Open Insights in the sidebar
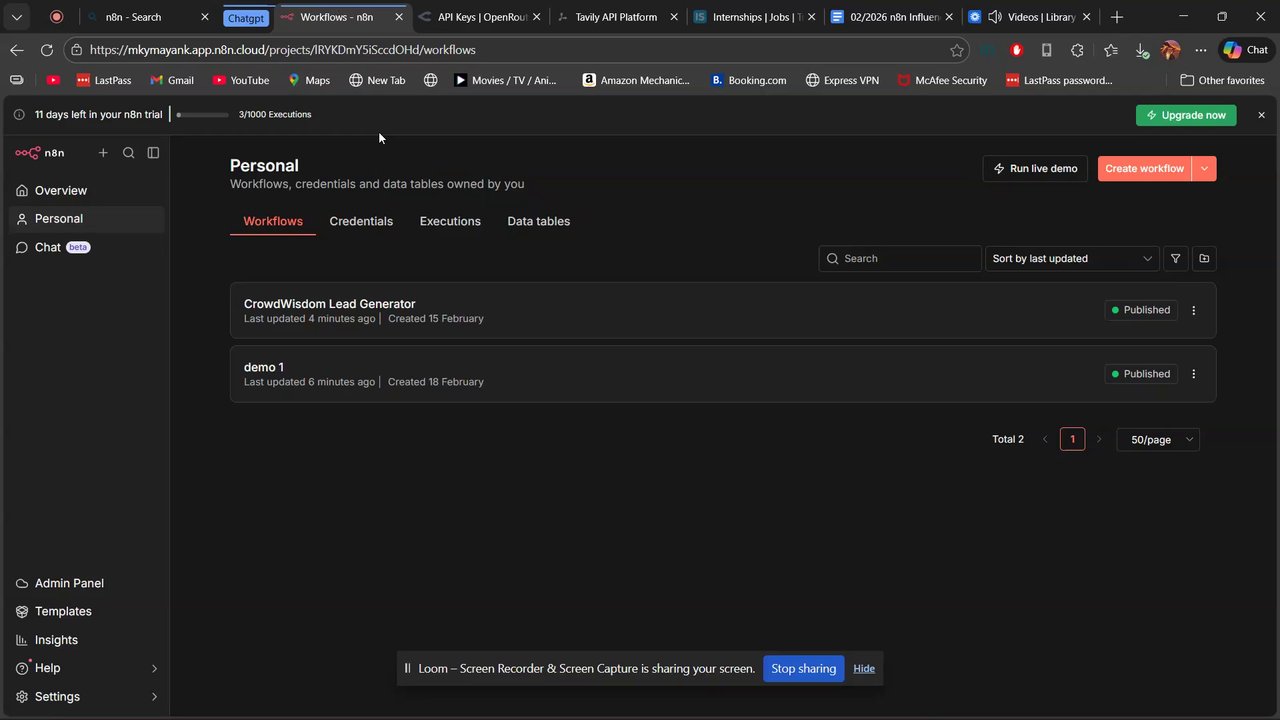 click(86, 640)
